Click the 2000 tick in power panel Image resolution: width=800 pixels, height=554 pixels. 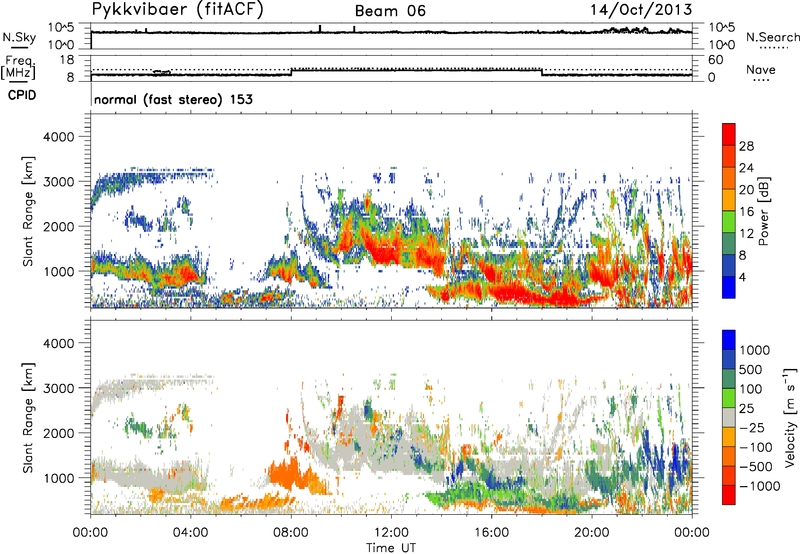(58, 226)
